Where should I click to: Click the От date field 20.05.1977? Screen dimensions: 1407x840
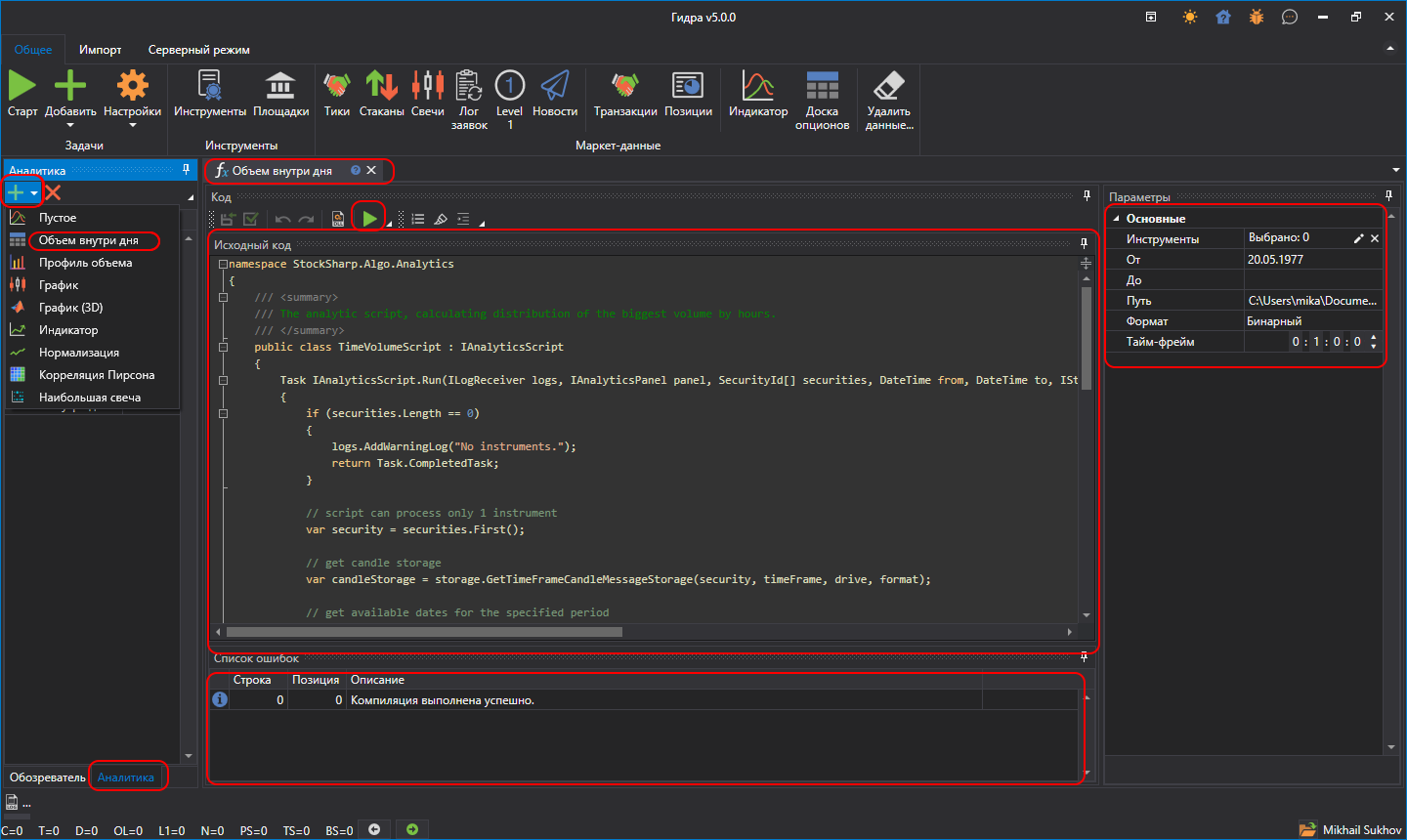(x=1313, y=260)
